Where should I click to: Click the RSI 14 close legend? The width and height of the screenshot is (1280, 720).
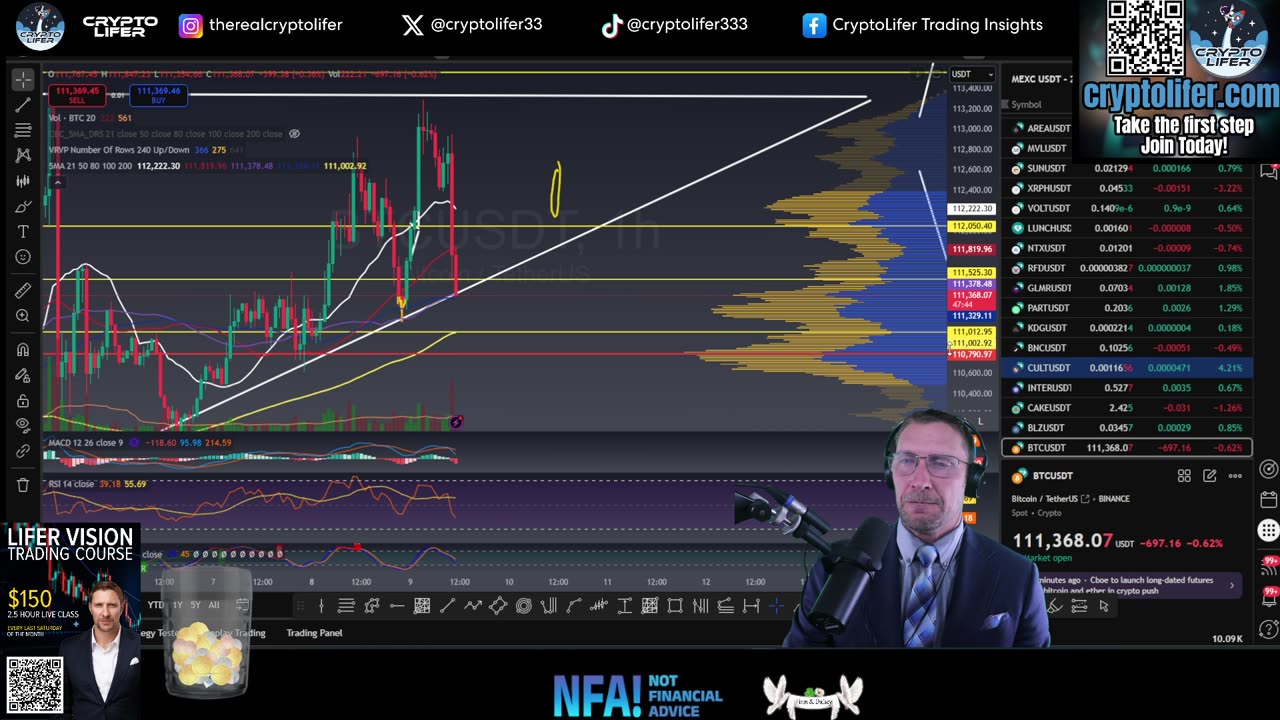click(x=71, y=484)
